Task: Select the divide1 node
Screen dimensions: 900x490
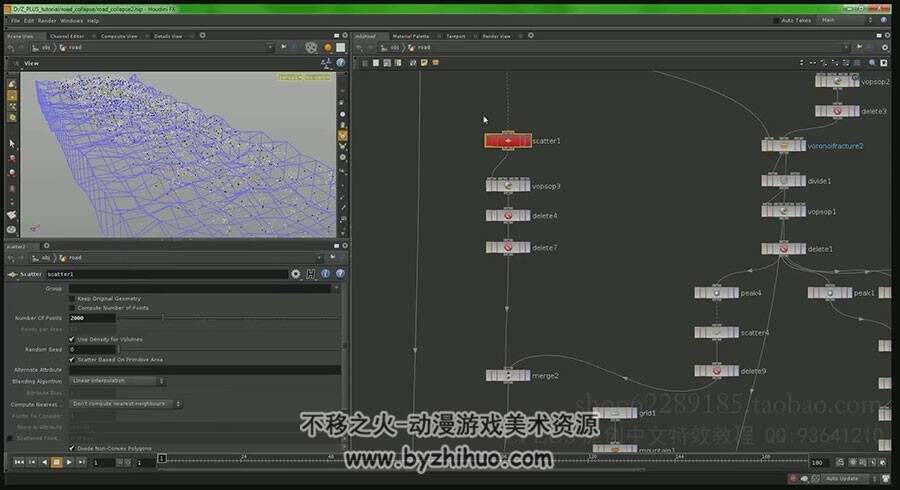Action: point(783,181)
